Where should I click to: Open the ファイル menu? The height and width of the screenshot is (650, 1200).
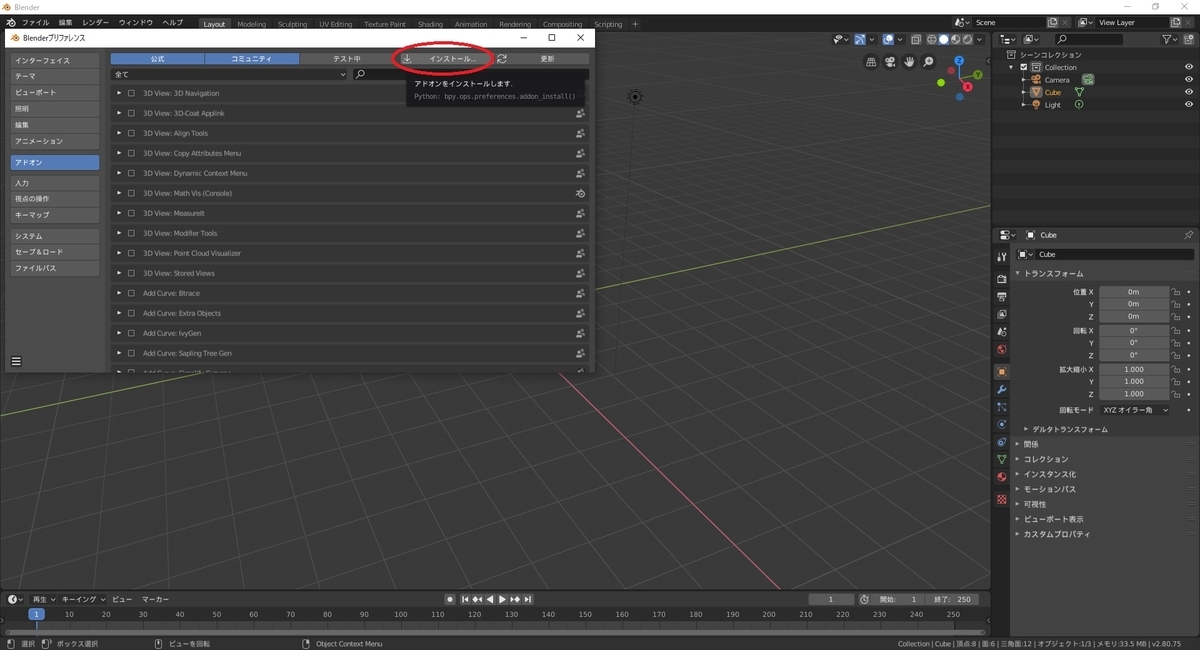point(35,22)
